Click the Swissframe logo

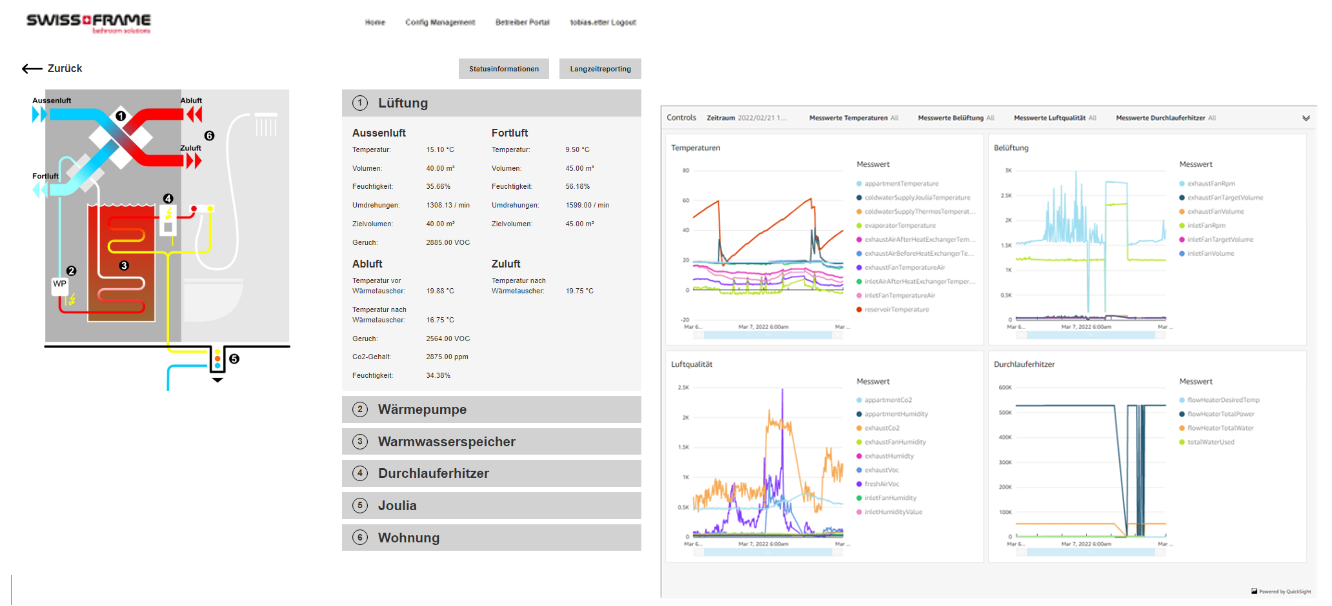point(90,23)
